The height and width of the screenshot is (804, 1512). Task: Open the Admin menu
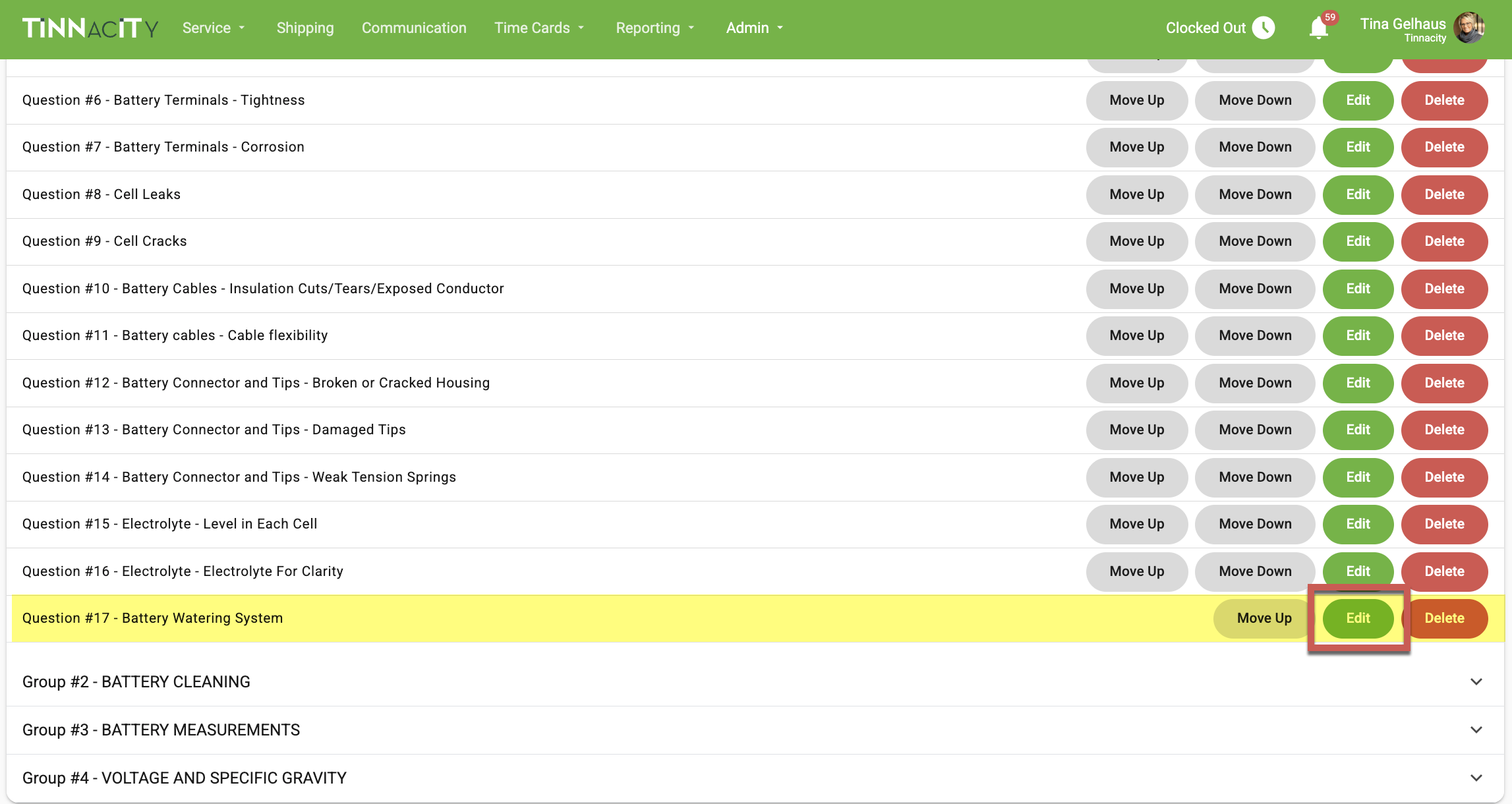click(754, 28)
